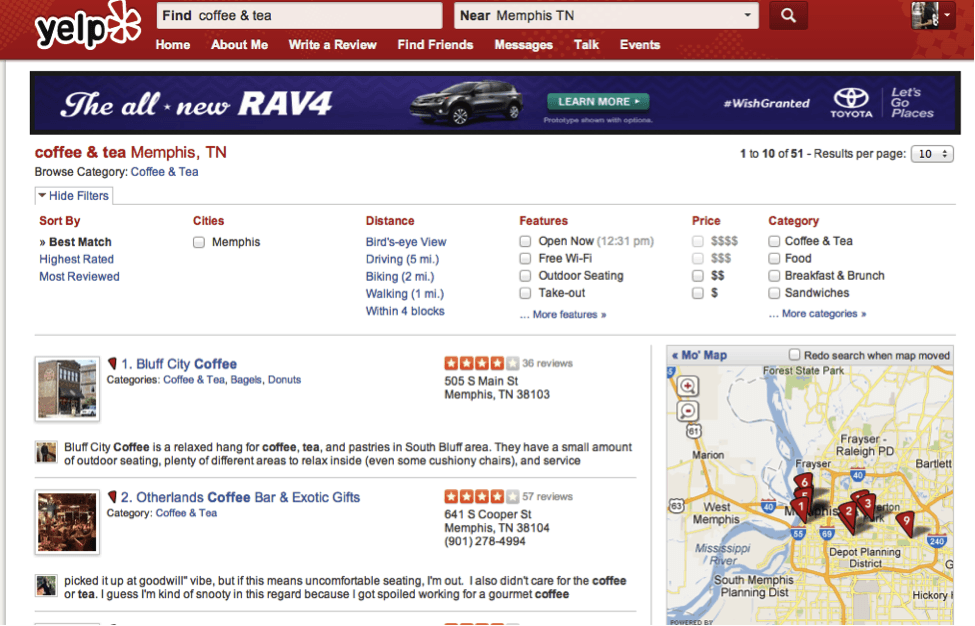975x626 pixels.
Task: Select map pin number 6
Action: coord(803,481)
